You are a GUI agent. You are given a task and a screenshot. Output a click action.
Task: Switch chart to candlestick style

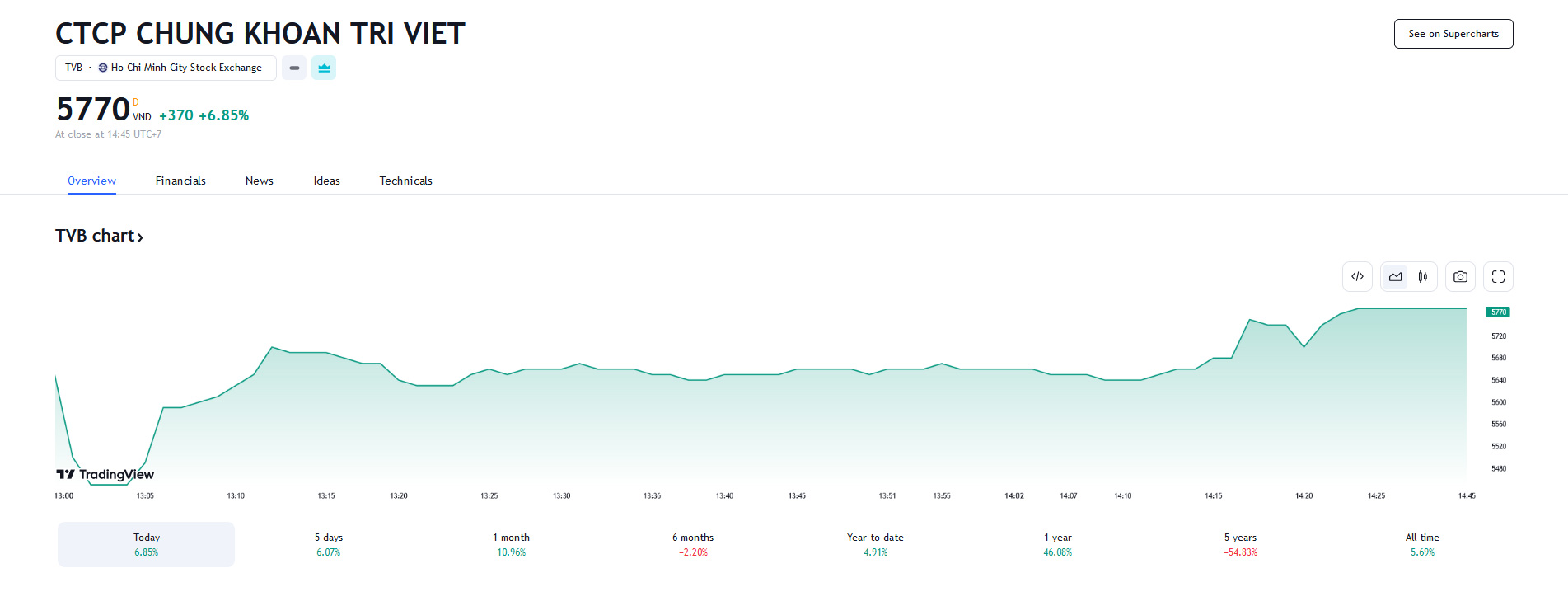point(1423,277)
